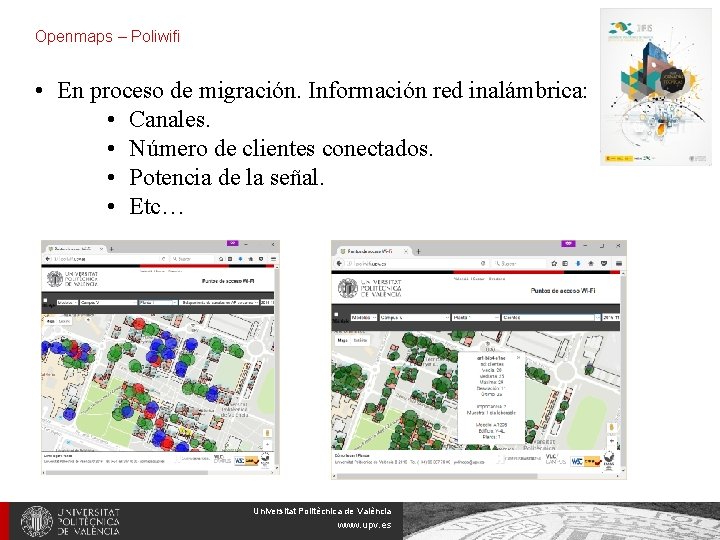
Task: Open a new tab in right browser
Action: pyautogui.click(x=418, y=251)
